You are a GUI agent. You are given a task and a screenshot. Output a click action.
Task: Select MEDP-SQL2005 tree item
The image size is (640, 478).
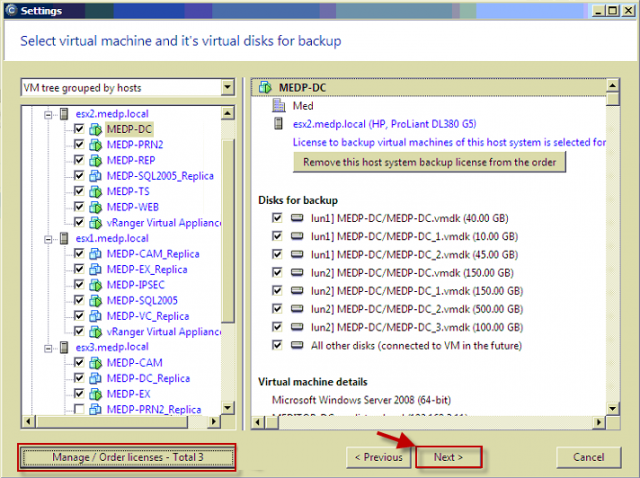coord(142,301)
